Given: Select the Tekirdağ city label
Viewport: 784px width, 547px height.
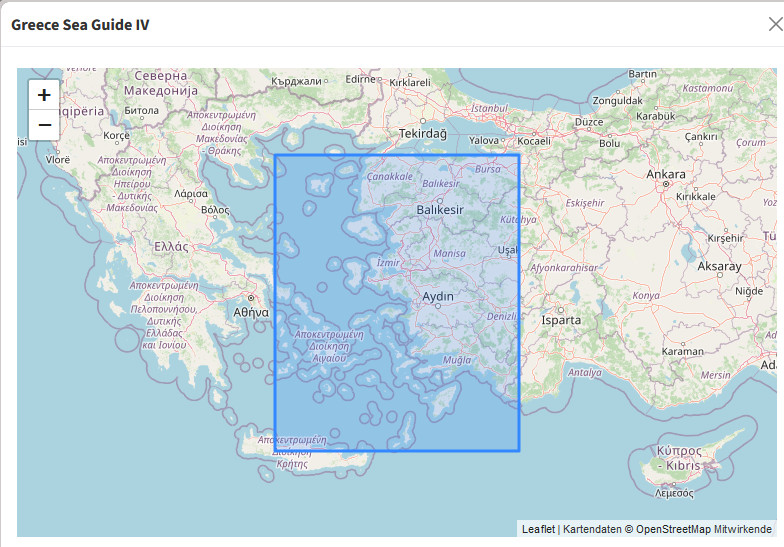Looking at the screenshot, I should (x=423, y=133).
